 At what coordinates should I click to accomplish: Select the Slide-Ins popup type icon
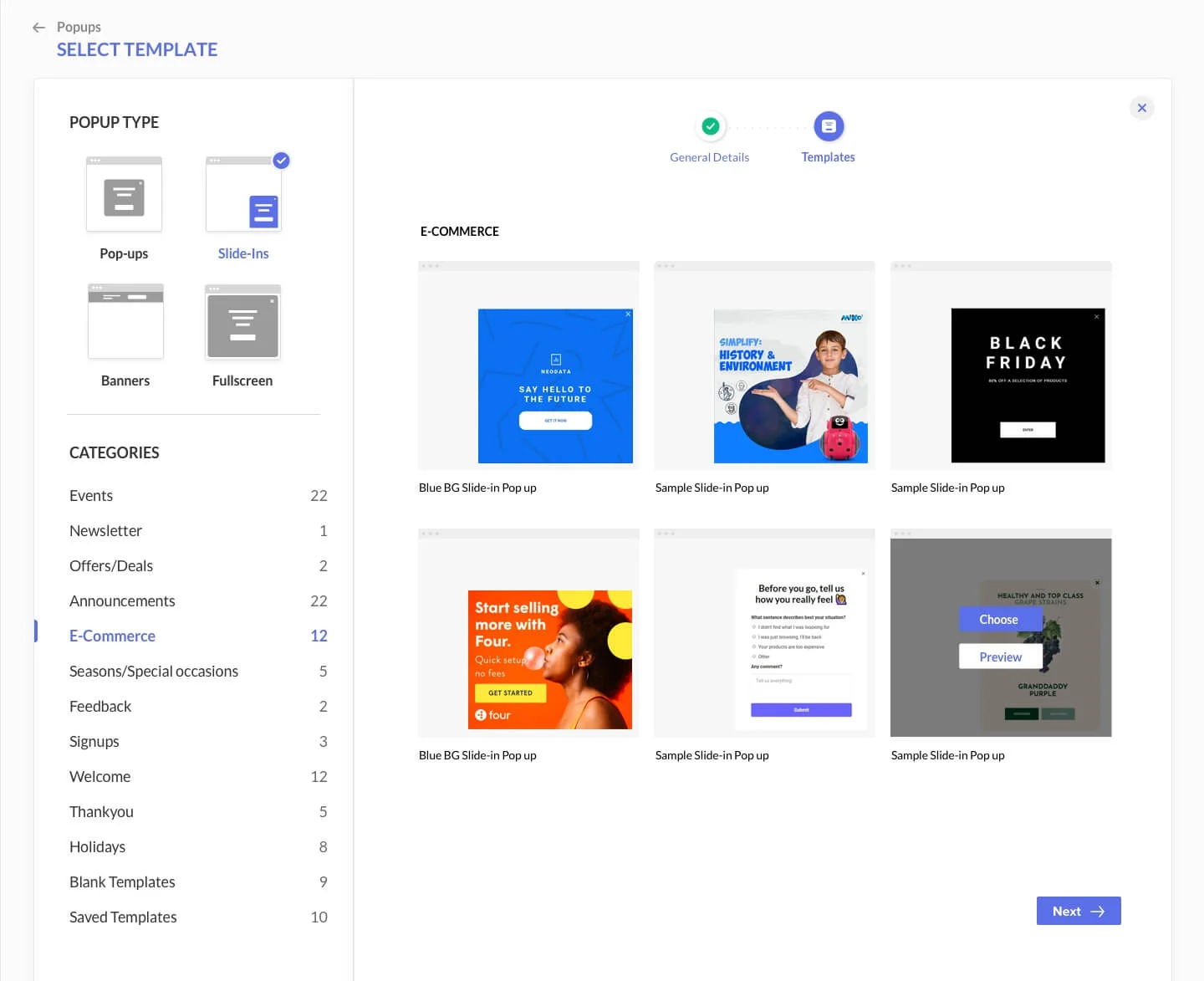click(243, 194)
